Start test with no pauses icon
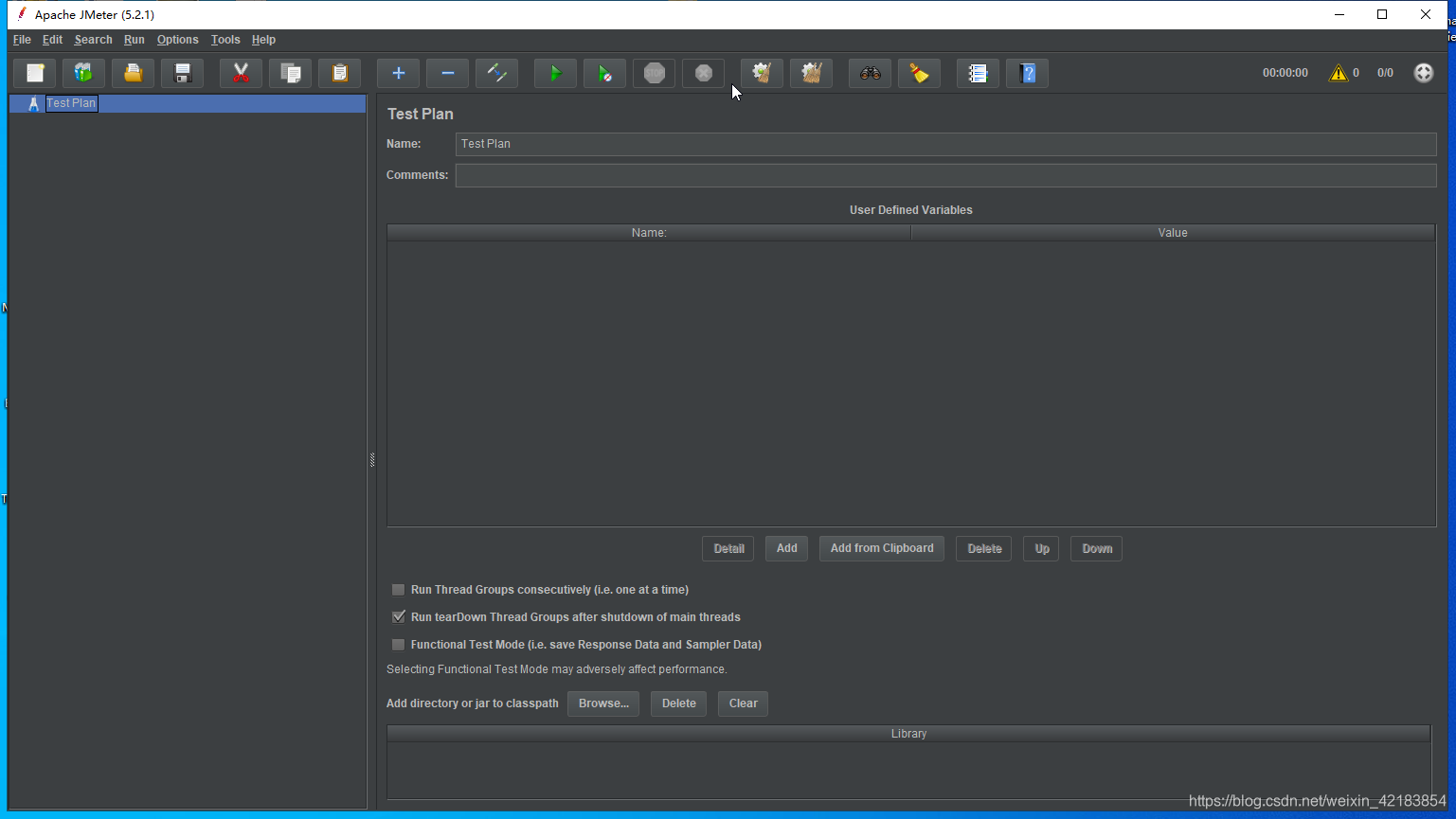 click(x=605, y=73)
